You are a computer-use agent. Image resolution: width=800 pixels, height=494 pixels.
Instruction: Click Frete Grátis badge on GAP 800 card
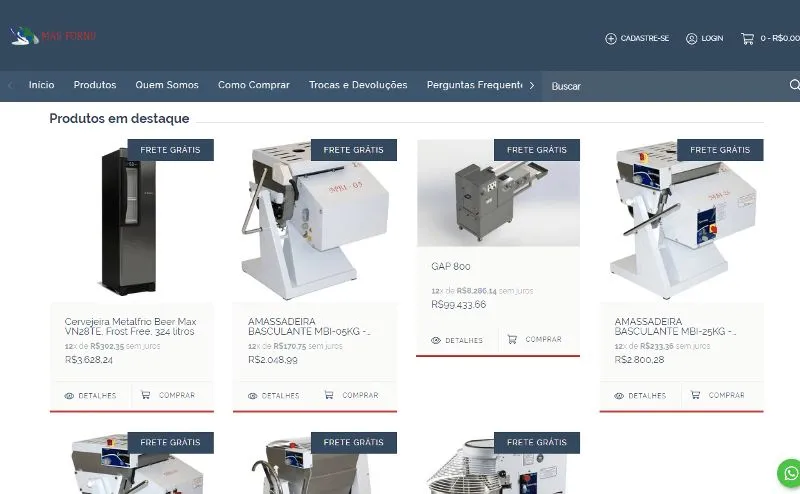(x=537, y=150)
